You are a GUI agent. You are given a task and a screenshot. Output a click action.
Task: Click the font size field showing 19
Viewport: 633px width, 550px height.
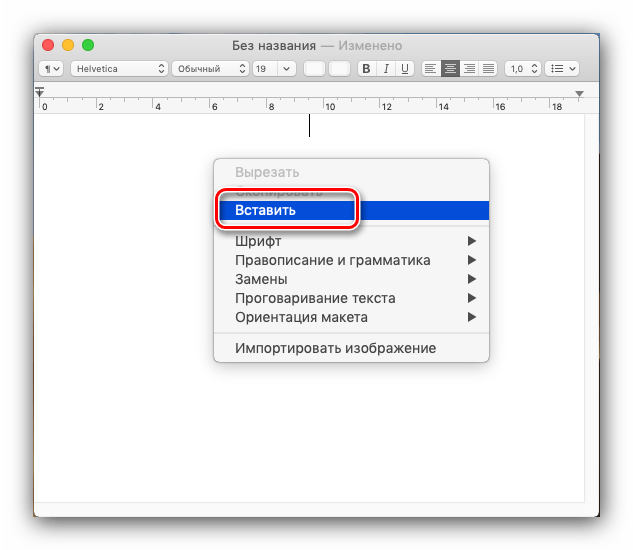click(x=265, y=69)
